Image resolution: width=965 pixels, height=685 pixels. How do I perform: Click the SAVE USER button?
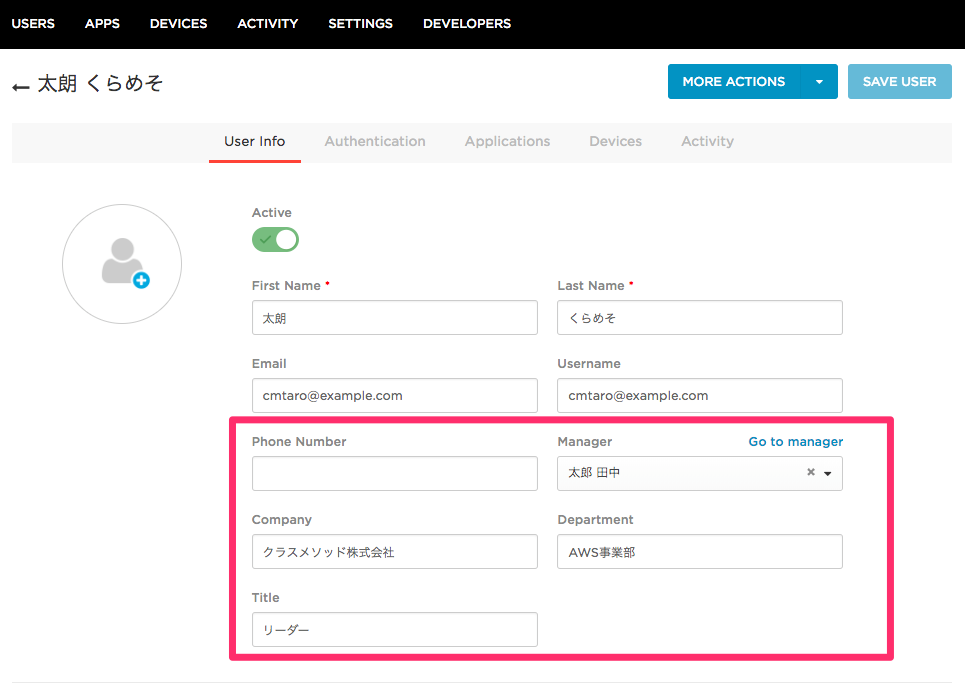[899, 81]
